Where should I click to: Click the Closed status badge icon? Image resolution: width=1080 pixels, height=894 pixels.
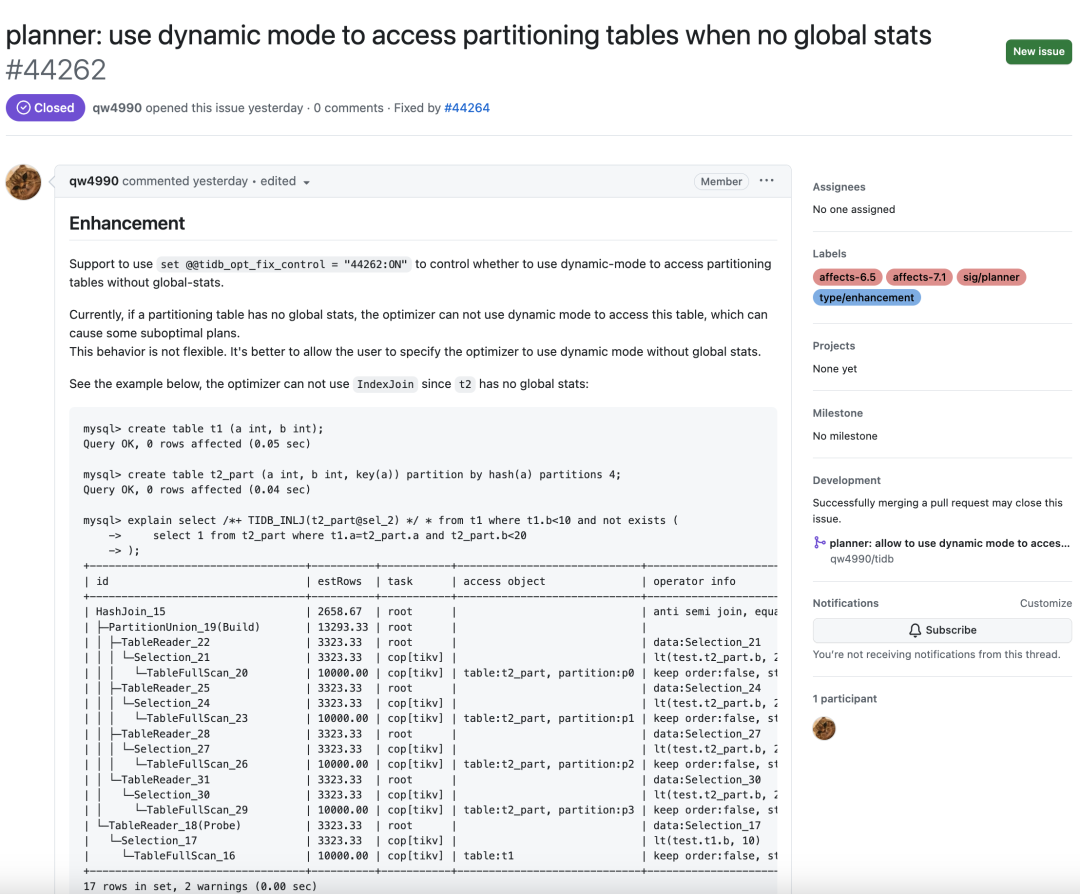24,108
